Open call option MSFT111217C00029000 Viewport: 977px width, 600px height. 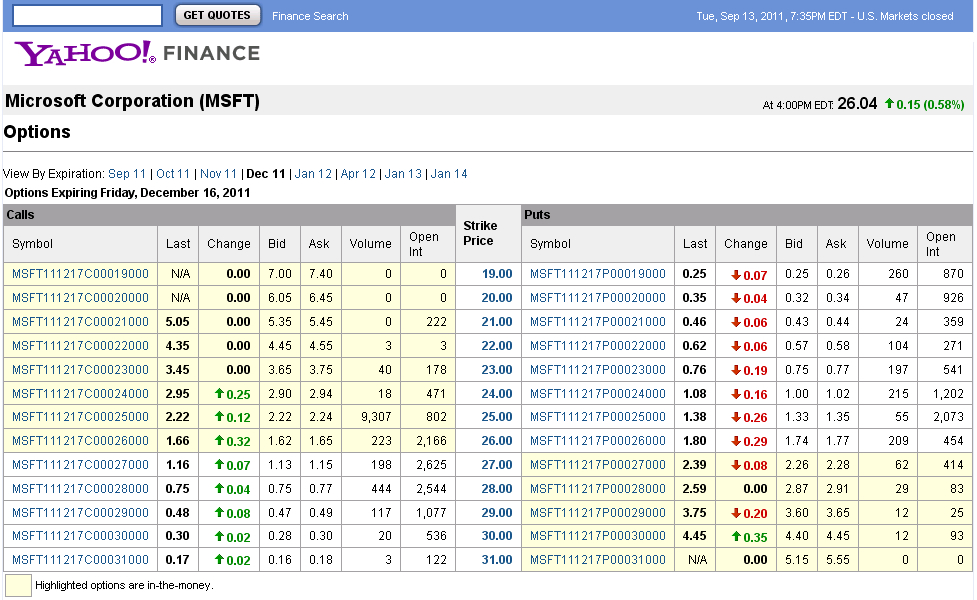coord(80,513)
